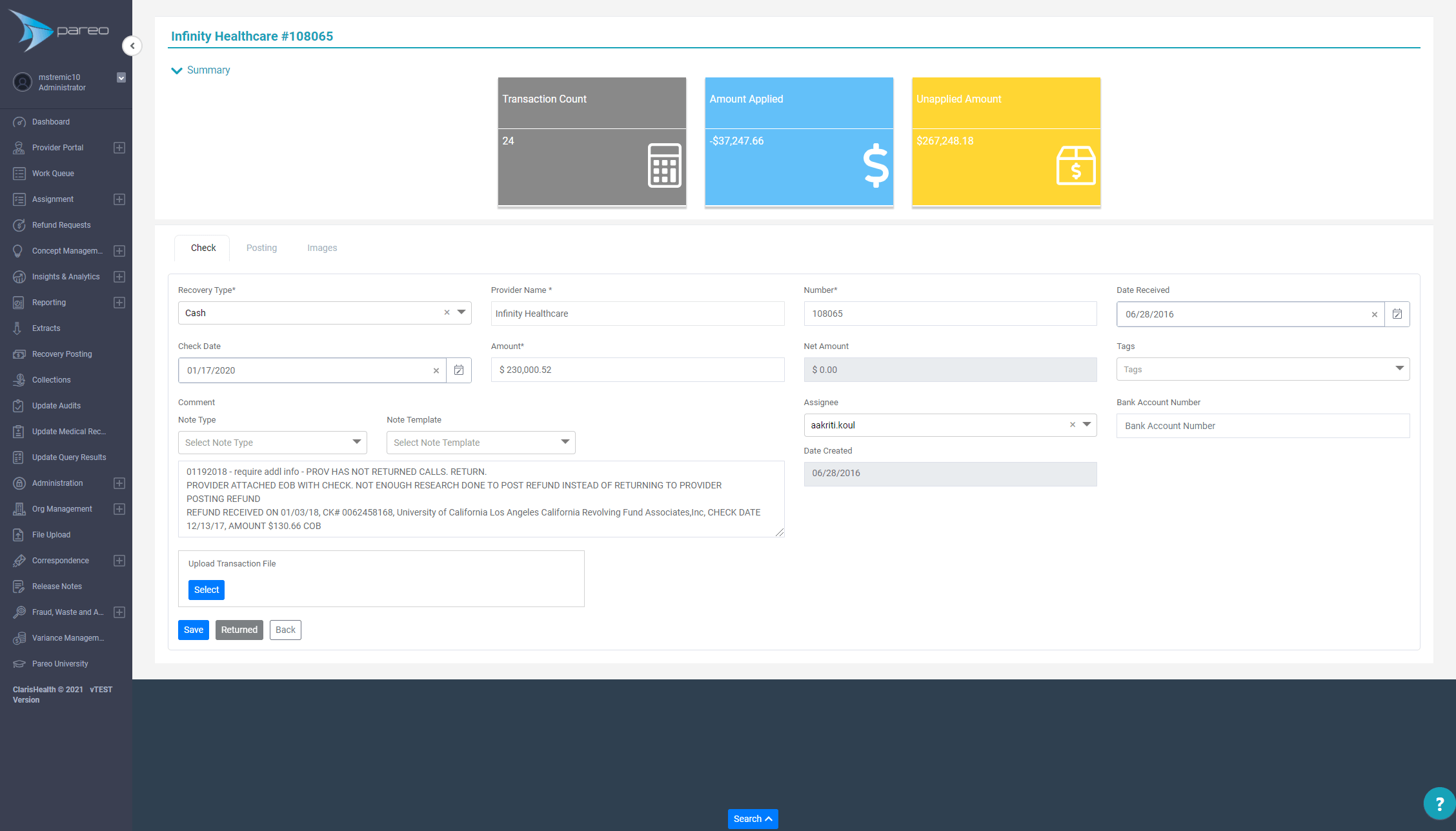Viewport: 1456px width, 831px height.
Task: Clear the Check Date value
Action: pyautogui.click(x=436, y=371)
